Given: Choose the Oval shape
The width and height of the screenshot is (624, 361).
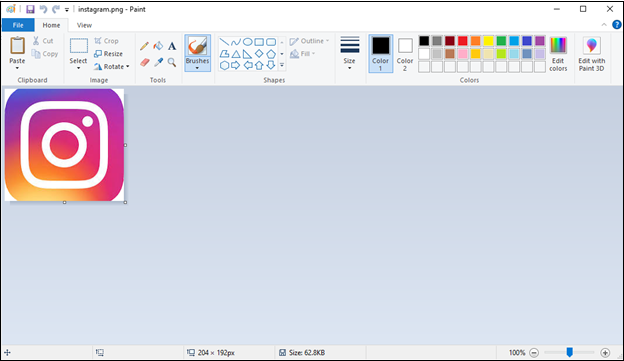Looking at the screenshot, I should pos(248,42).
